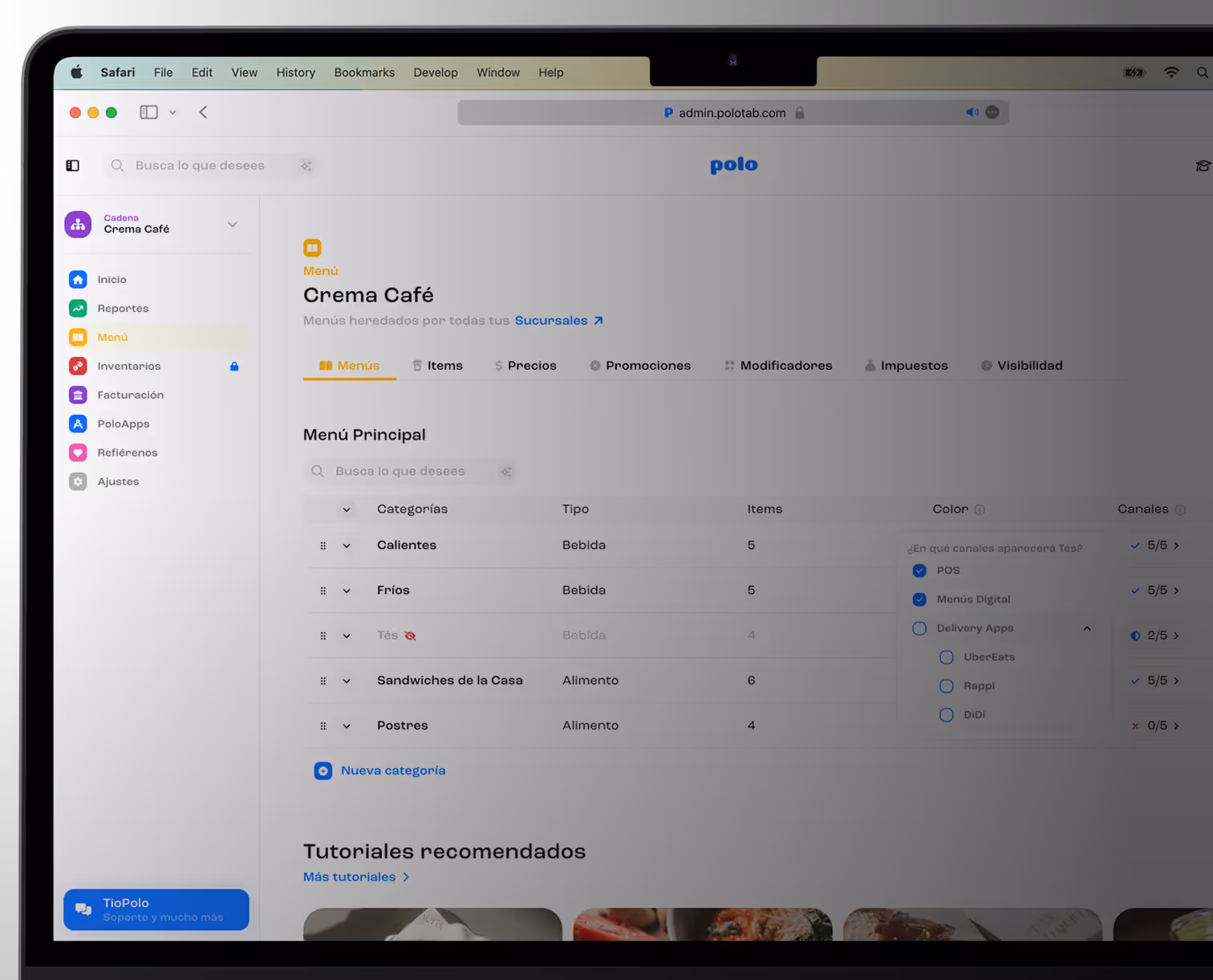Click the Inicio home icon
The image size is (1213, 980).
tap(78, 279)
